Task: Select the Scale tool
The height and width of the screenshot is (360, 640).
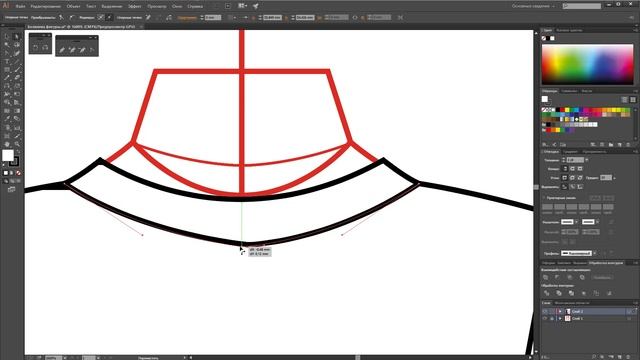Action: (17, 86)
